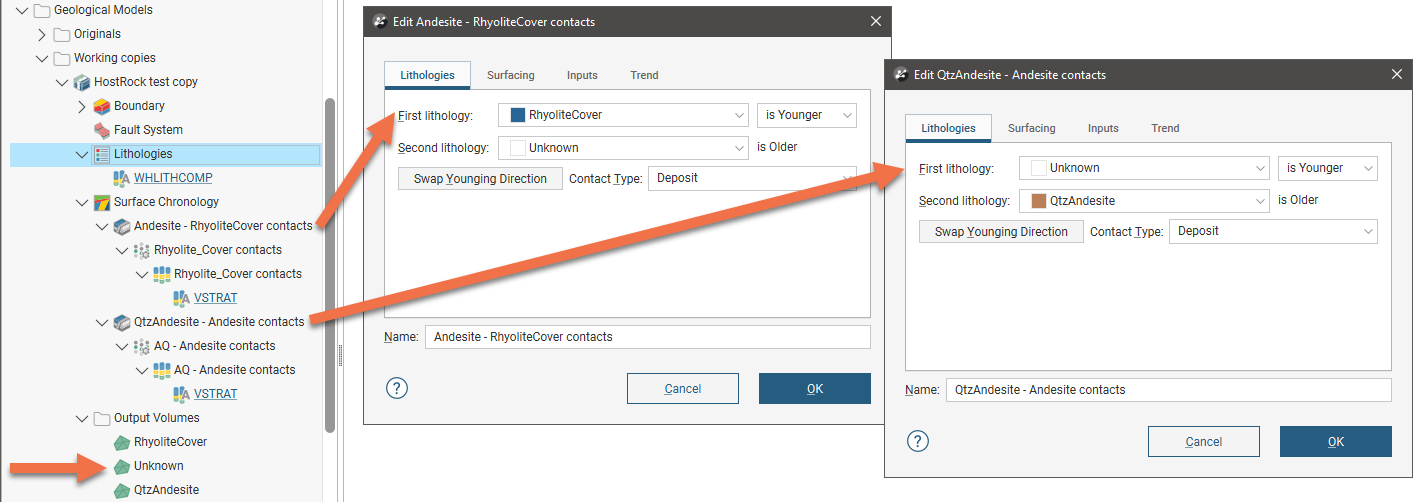
Task: Switch to Surfacing tab in Andesite dialog
Action: (x=510, y=75)
